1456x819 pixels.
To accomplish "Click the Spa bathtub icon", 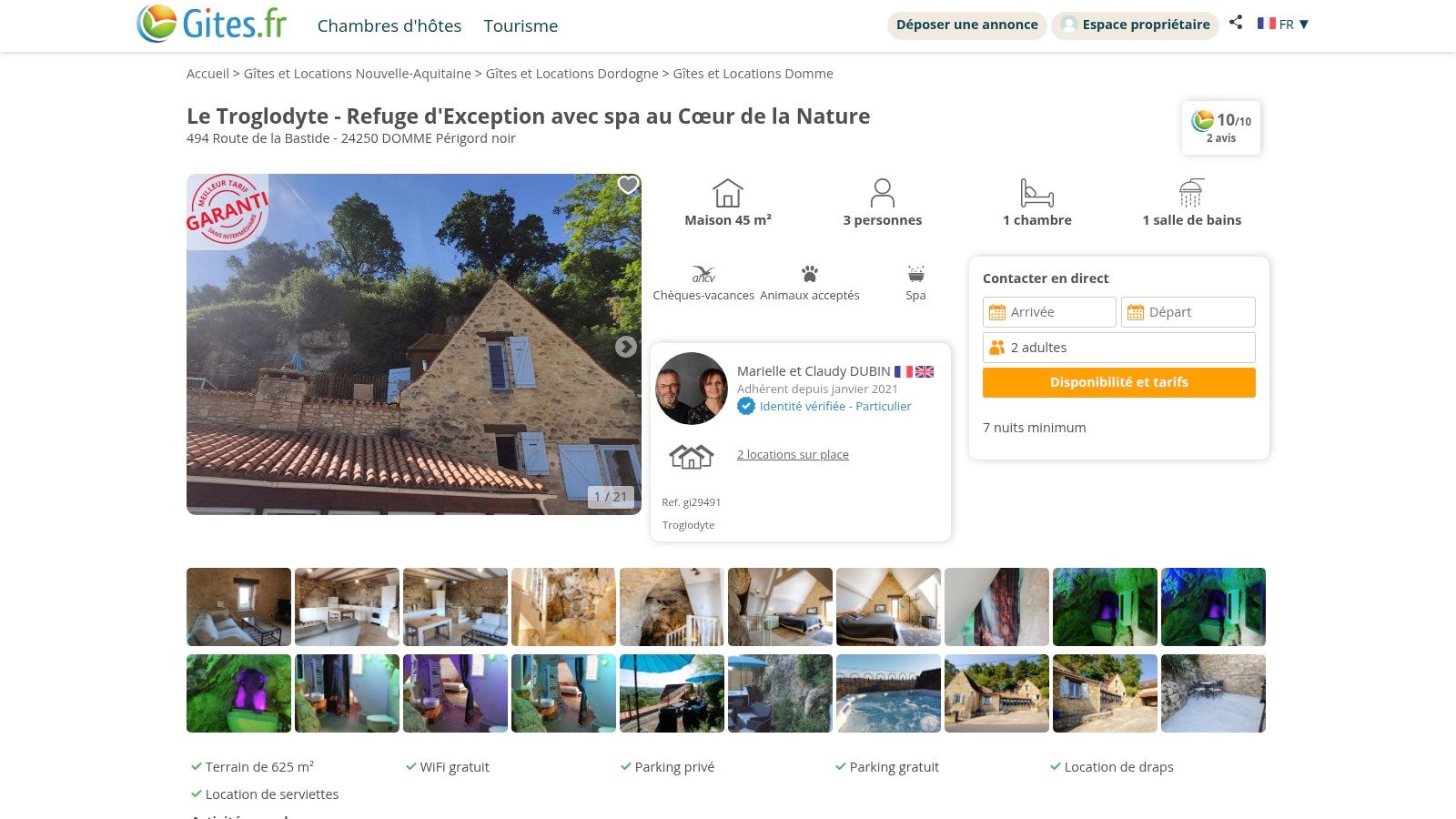I will pyautogui.click(x=916, y=274).
